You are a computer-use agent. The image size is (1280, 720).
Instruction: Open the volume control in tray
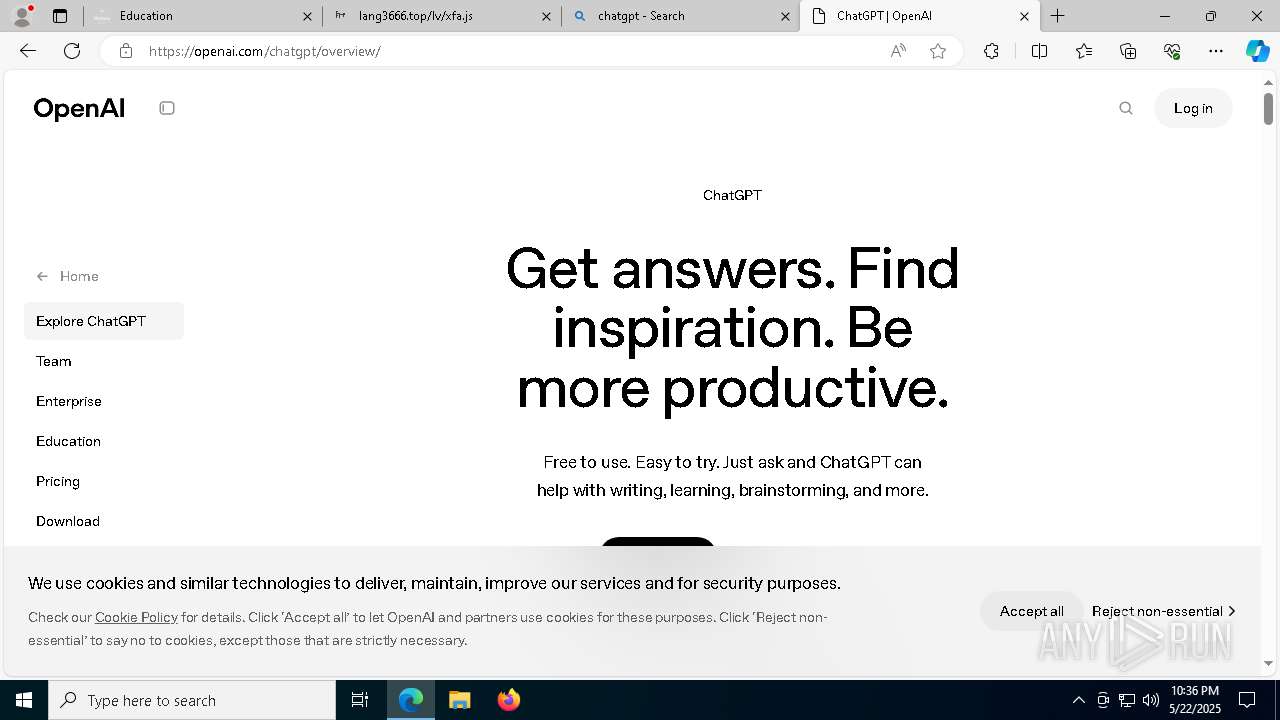coord(1151,700)
